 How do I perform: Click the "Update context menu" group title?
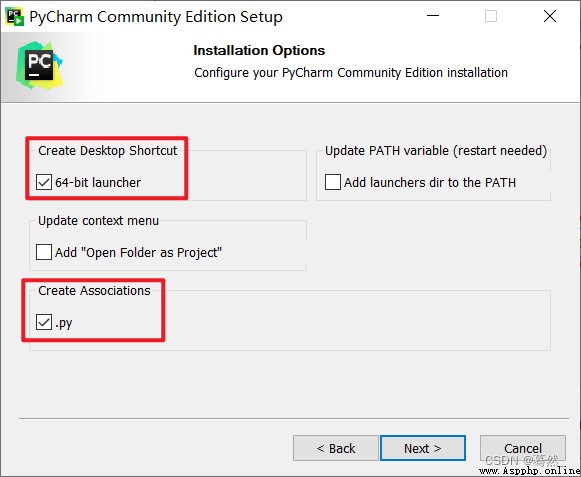pyautogui.click(x=98, y=221)
